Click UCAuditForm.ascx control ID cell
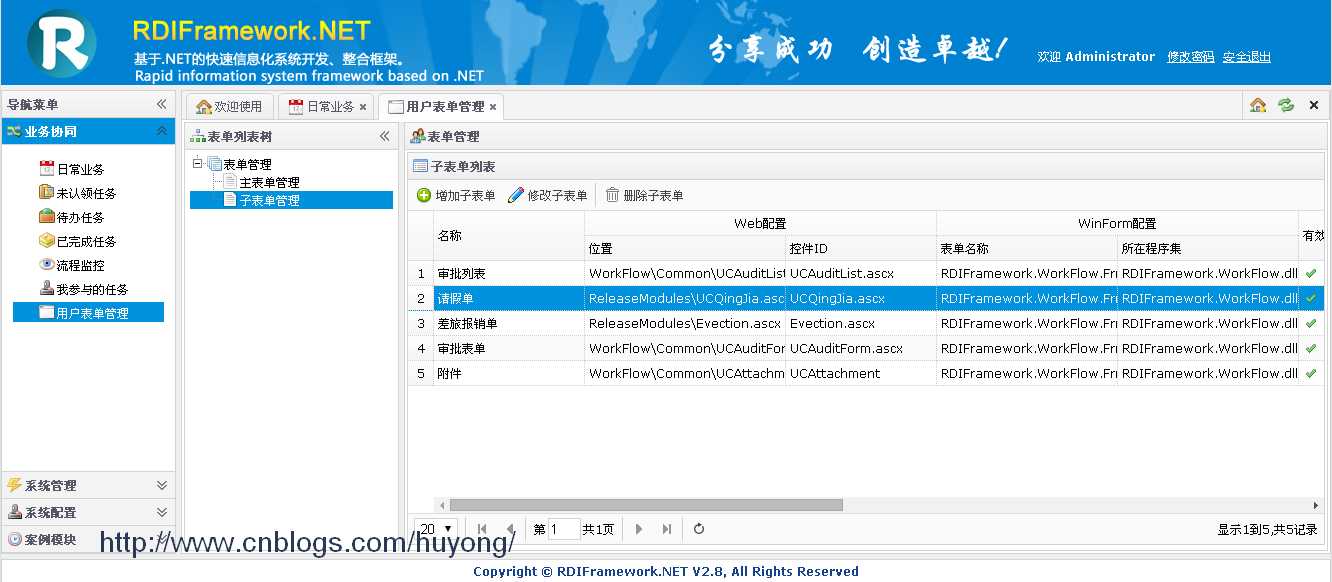This screenshot has height=582, width=1332. (861, 348)
